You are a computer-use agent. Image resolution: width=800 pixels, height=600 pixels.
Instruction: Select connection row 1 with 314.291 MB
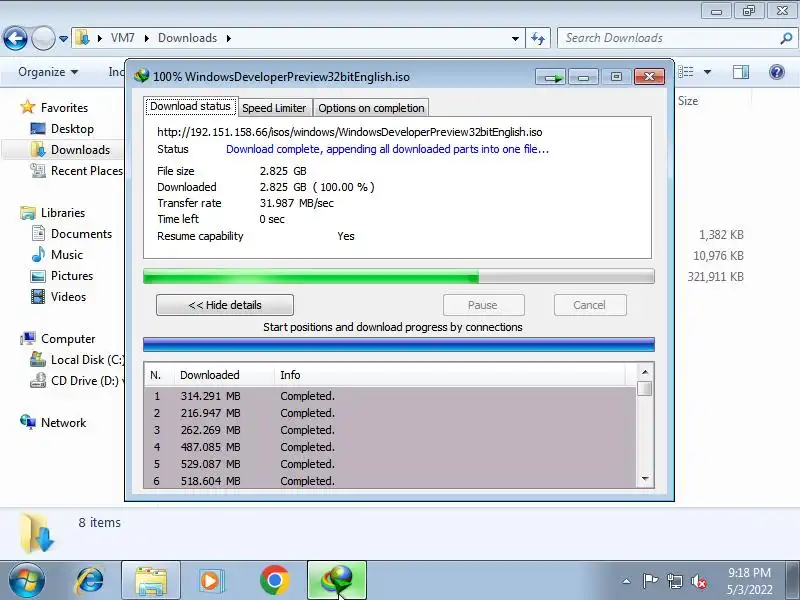click(x=390, y=396)
